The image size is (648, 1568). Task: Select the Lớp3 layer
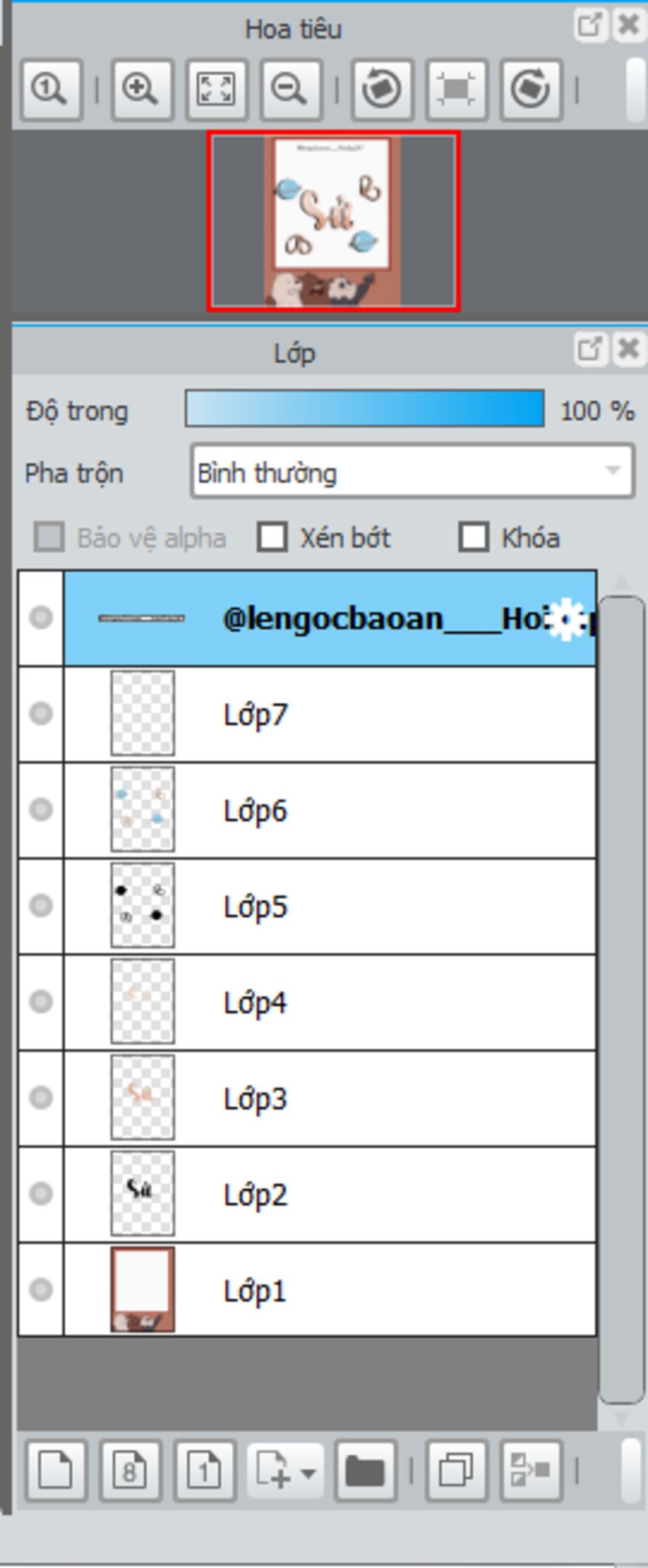[330, 1098]
